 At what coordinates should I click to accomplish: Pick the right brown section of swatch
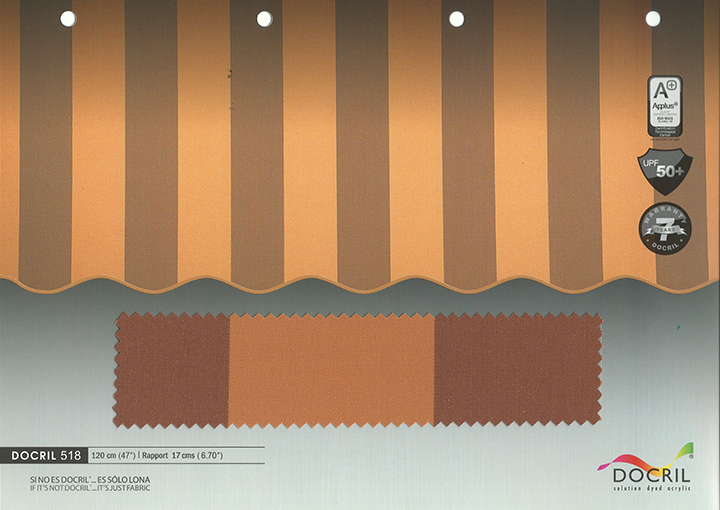pos(516,368)
